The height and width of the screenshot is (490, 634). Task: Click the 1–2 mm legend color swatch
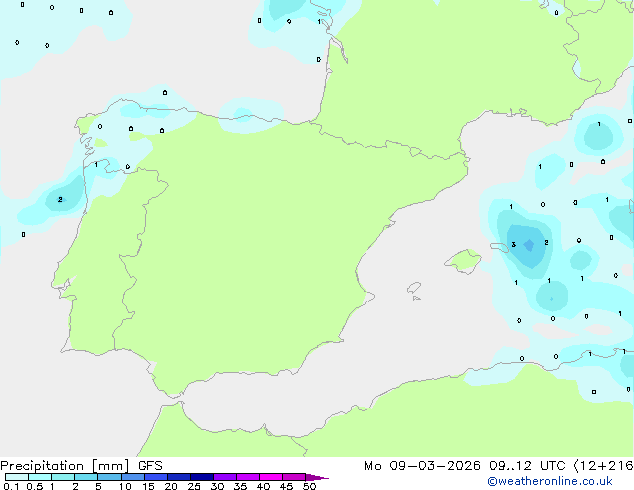tap(63, 477)
